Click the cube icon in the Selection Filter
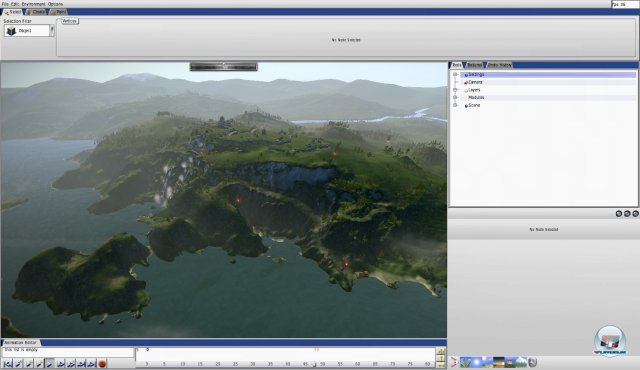Viewport: 640px width, 370px height. [11, 31]
